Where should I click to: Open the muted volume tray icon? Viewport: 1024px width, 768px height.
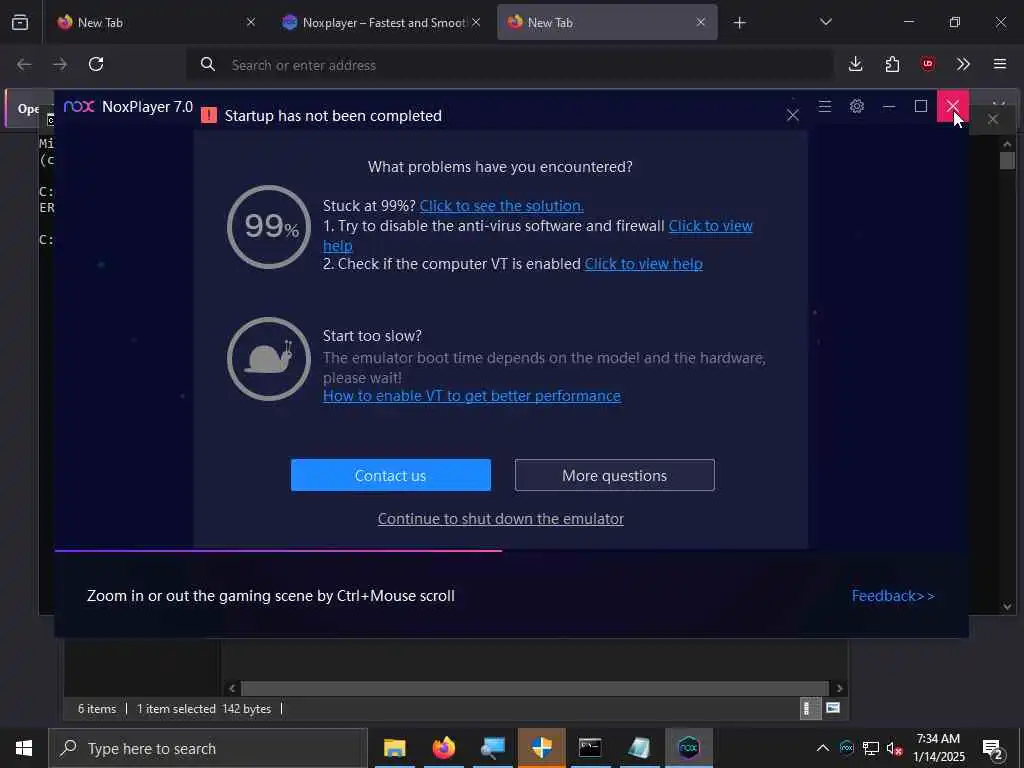pyautogui.click(x=894, y=748)
